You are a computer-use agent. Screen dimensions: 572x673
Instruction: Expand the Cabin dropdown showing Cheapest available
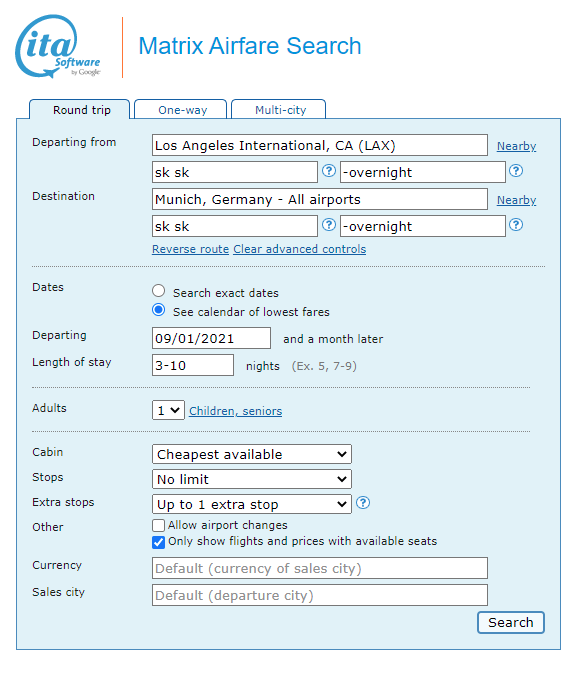click(x=252, y=454)
